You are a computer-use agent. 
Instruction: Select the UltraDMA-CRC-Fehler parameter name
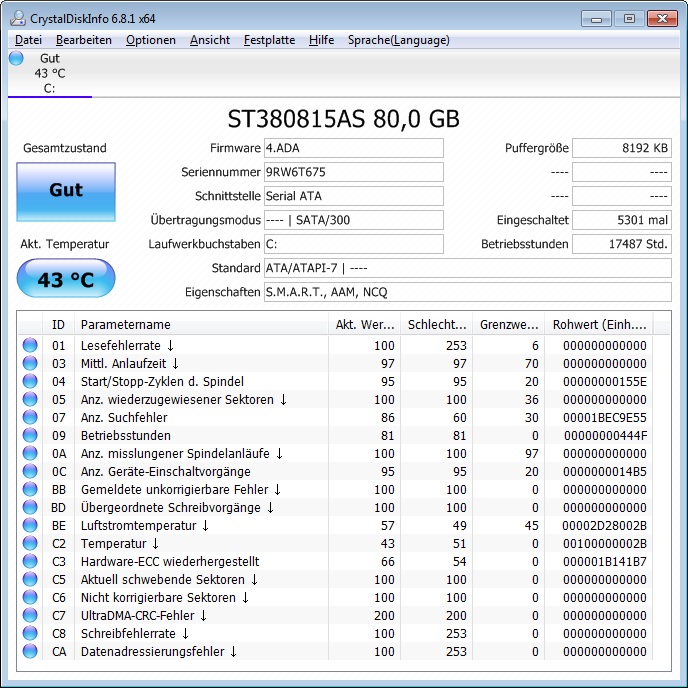[x=143, y=616]
